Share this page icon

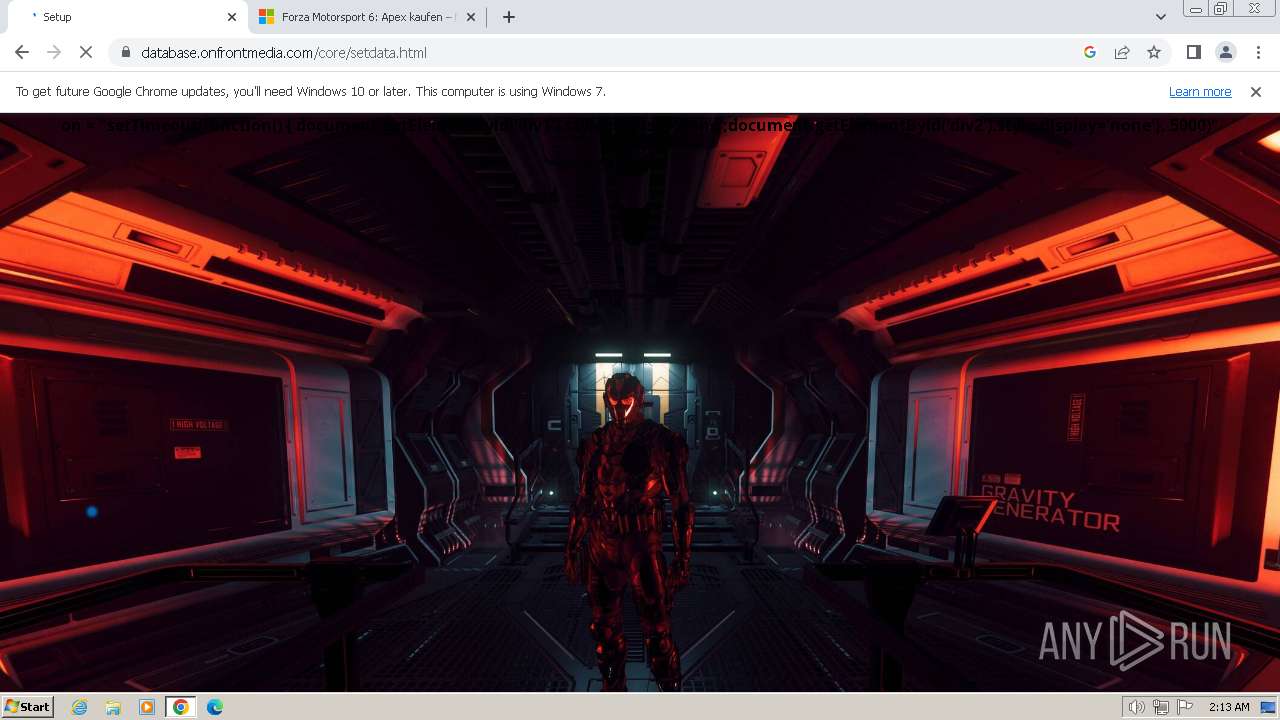pos(1122,52)
